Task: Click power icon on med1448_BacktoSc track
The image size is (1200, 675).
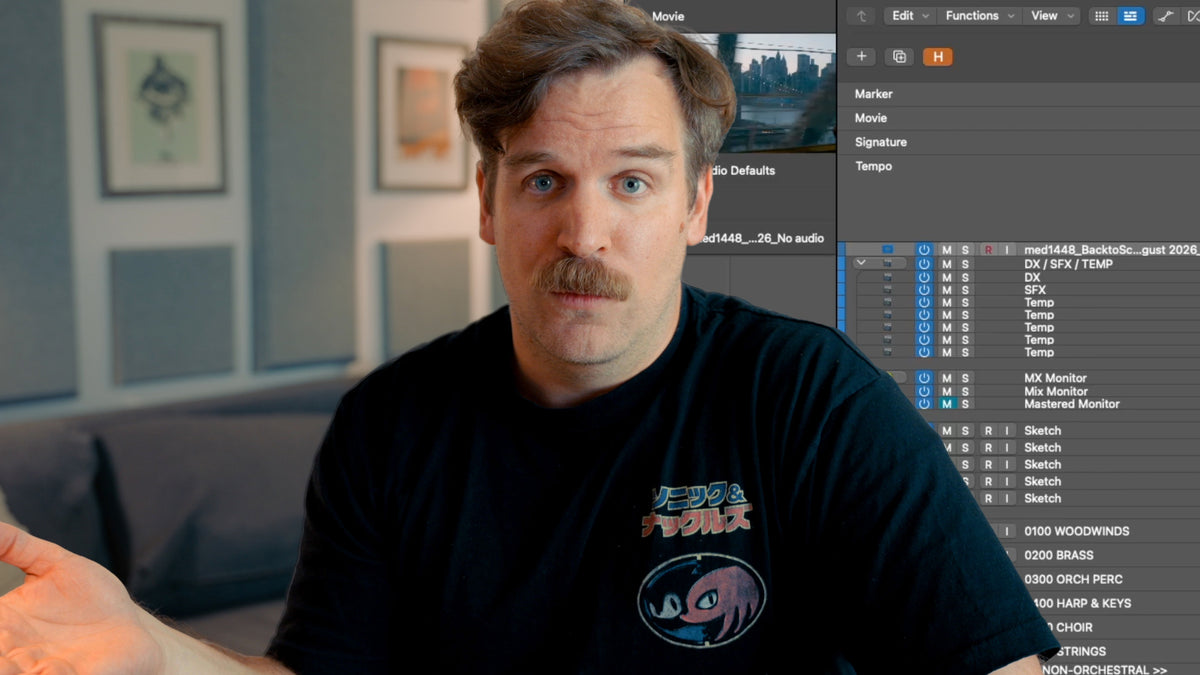Action: click(924, 250)
